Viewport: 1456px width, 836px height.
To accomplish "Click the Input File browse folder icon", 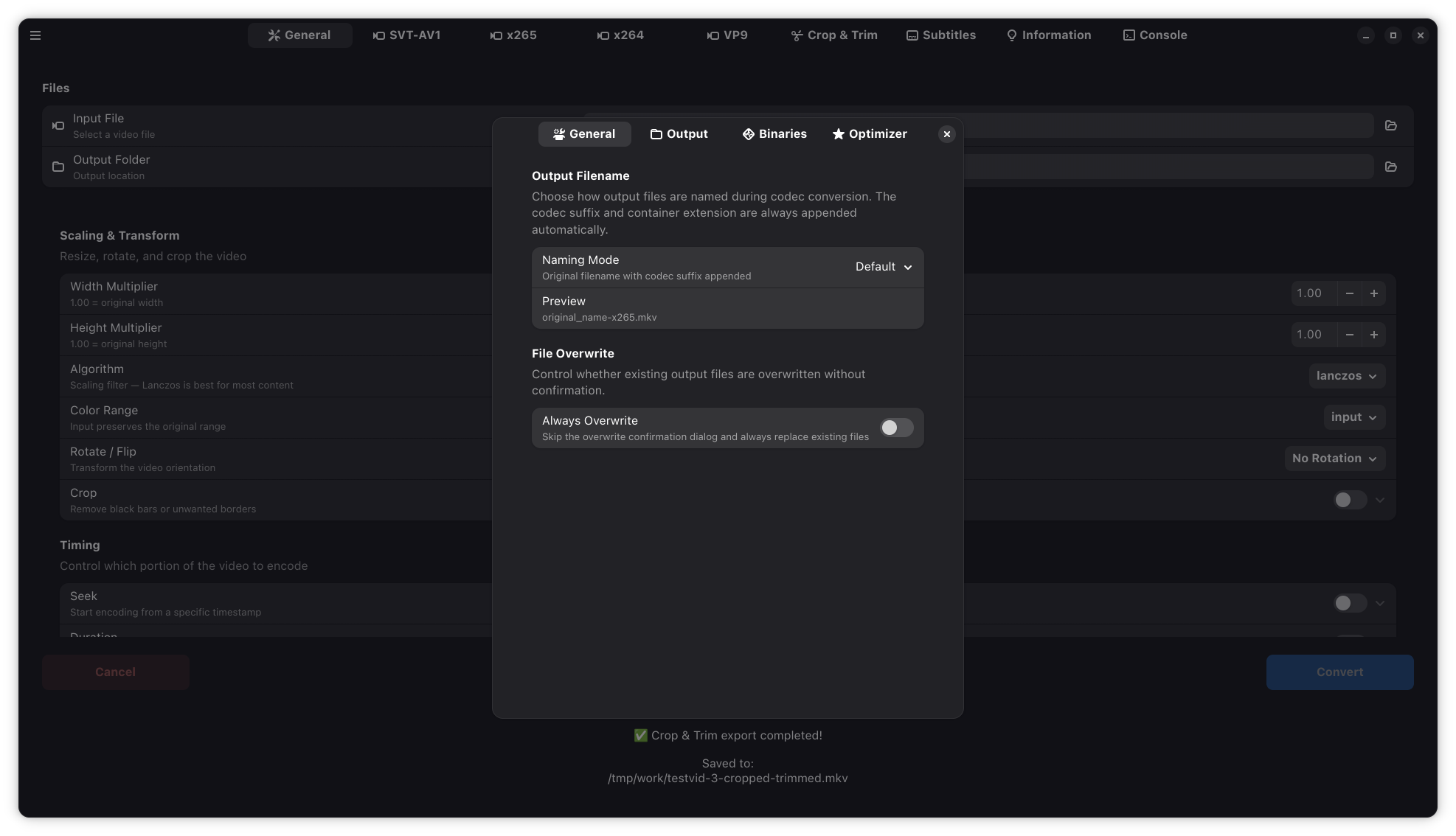I will [x=1390, y=126].
